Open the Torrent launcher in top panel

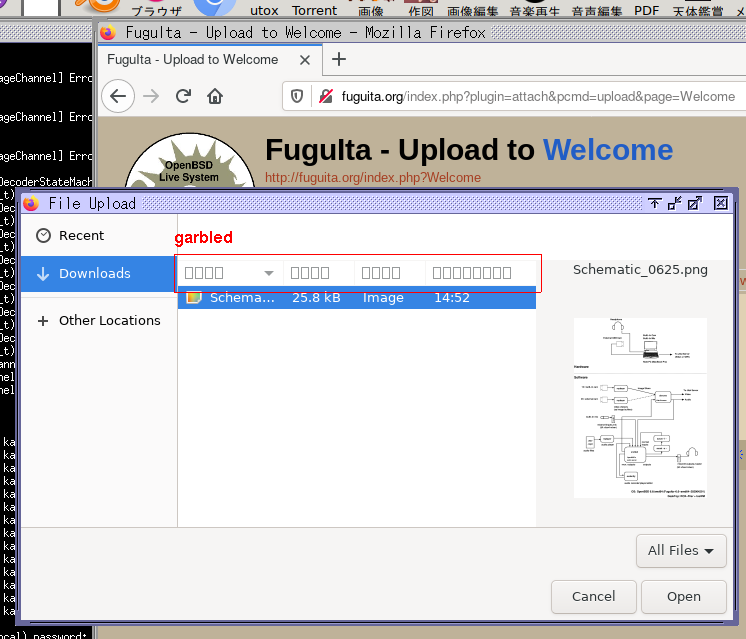[x=314, y=9]
